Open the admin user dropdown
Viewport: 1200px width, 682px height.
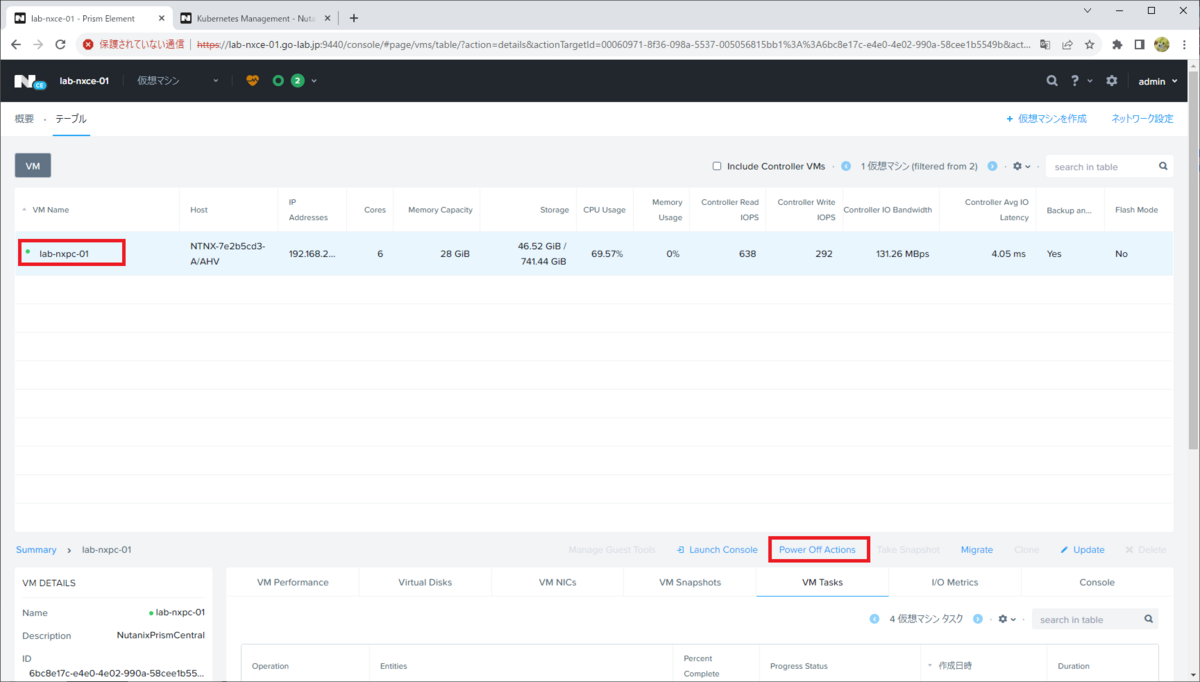[x=1158, y=81]
